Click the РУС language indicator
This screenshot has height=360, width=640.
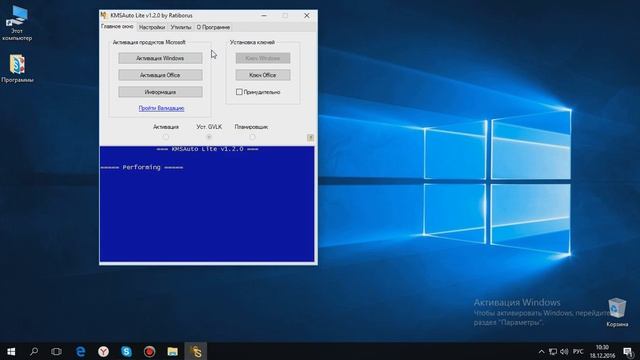pyautogui.click(x=578, y=351)
